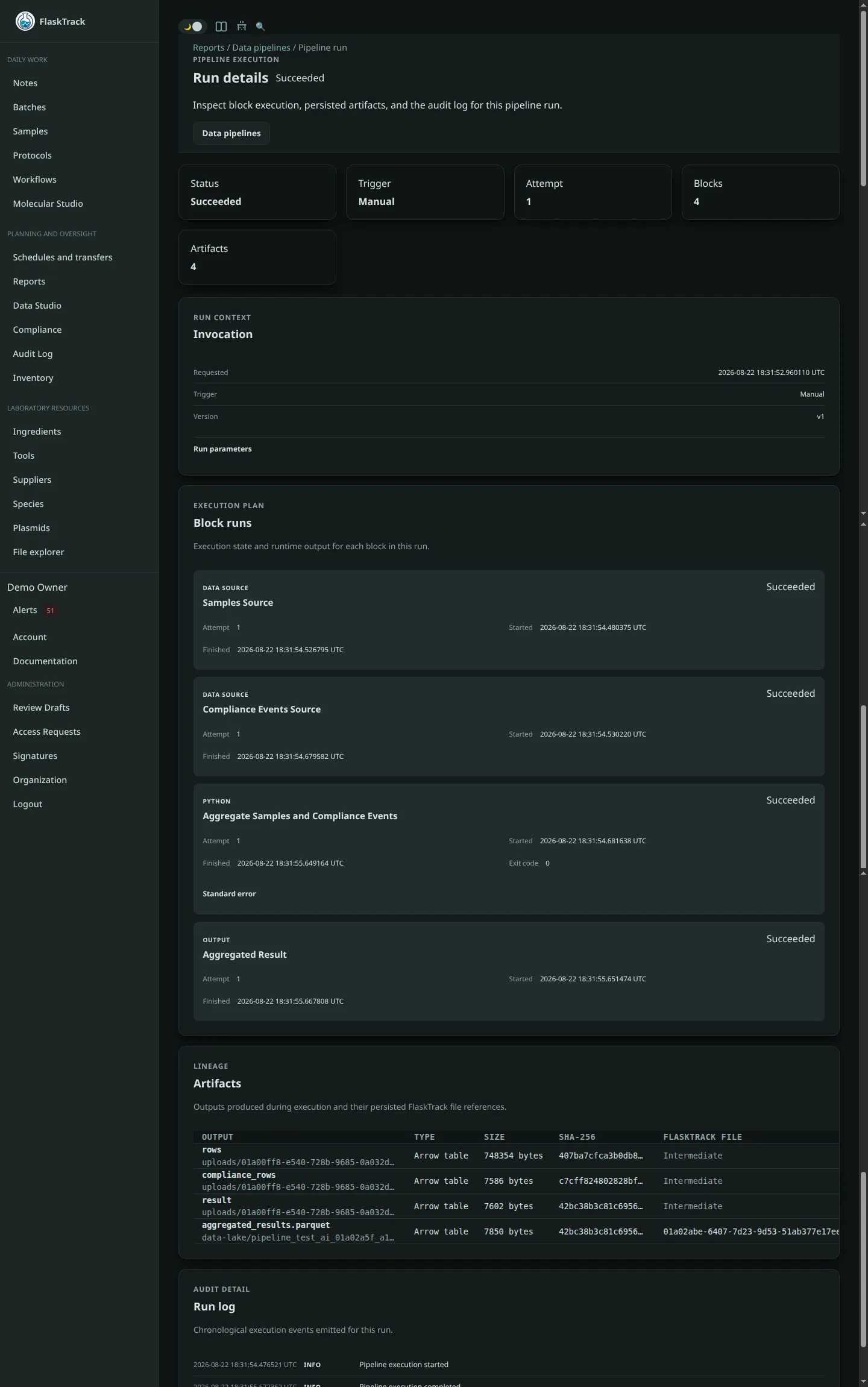The height and width of the screenshot is (1387, 868).
Task: Open Notes in the sidebar
Action: [x=25, y=83]
